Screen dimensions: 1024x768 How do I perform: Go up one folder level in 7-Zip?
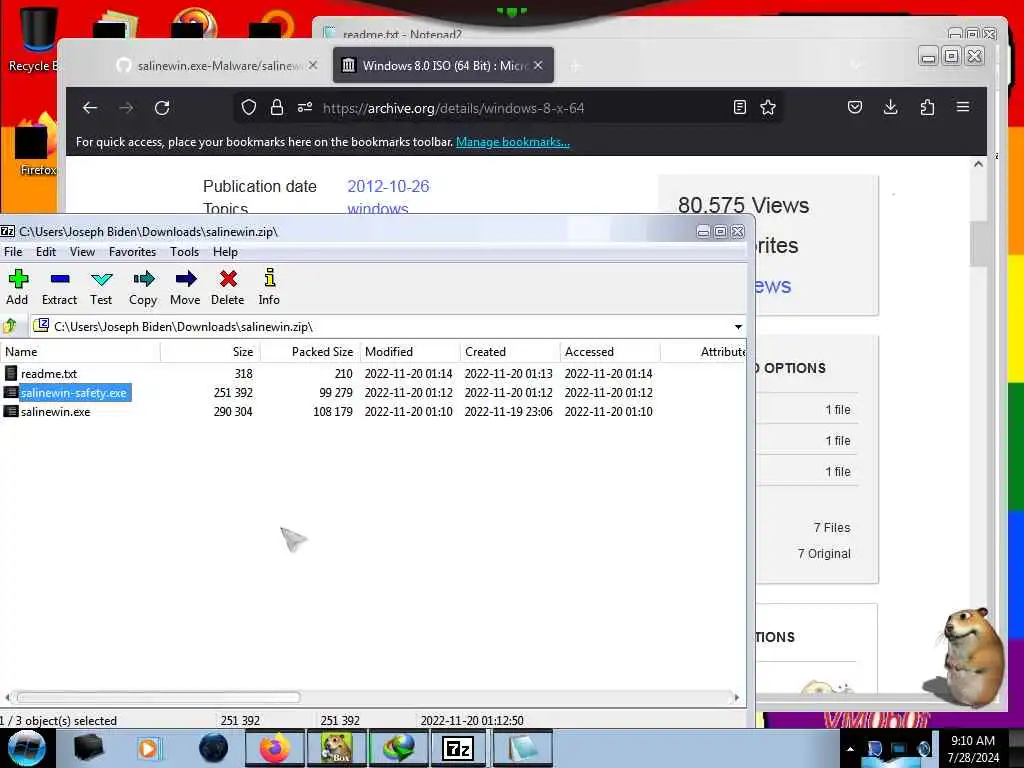coord(10,325)
